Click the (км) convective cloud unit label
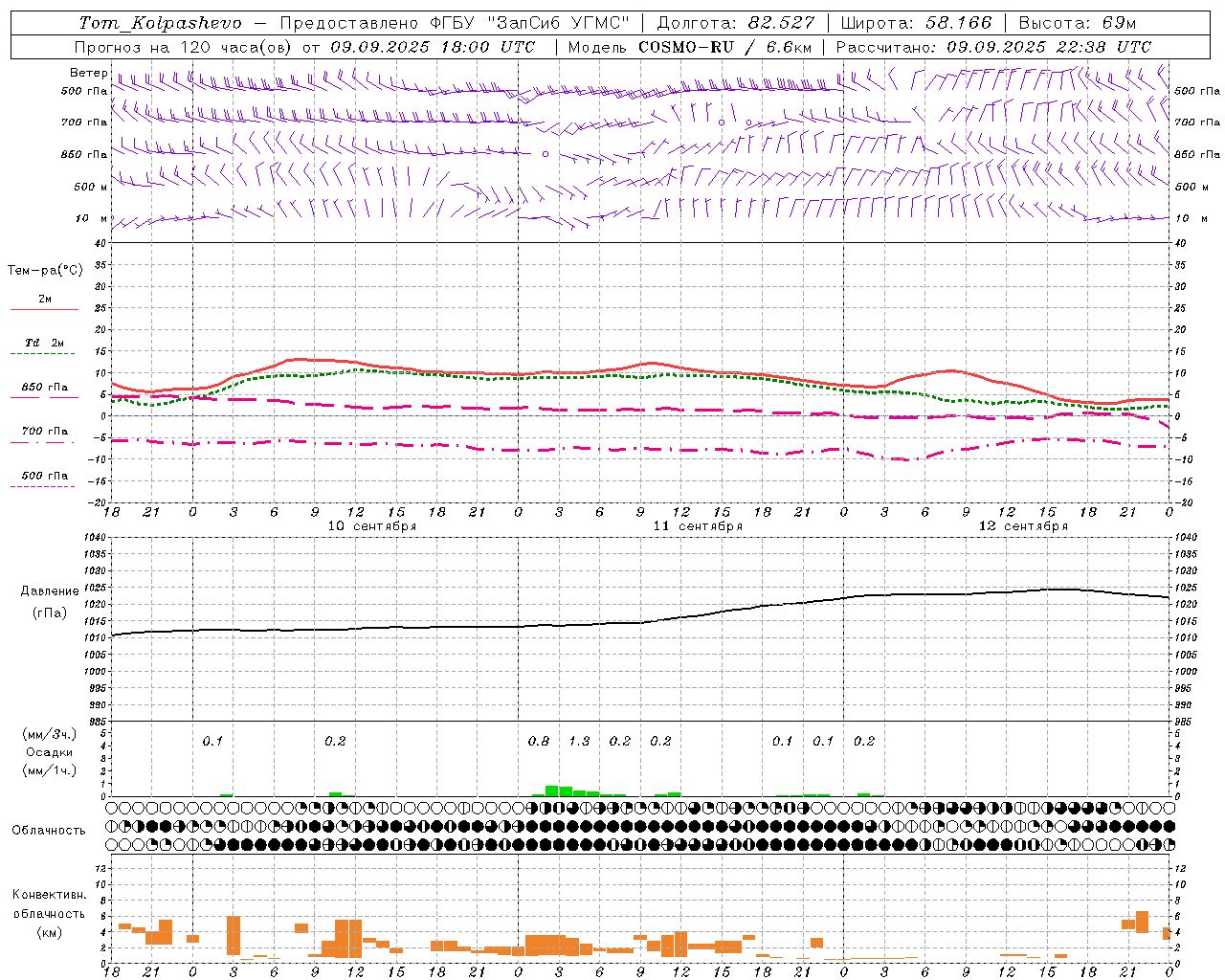The width and height of the screenshot is (1225, 980). pos(50,932)
